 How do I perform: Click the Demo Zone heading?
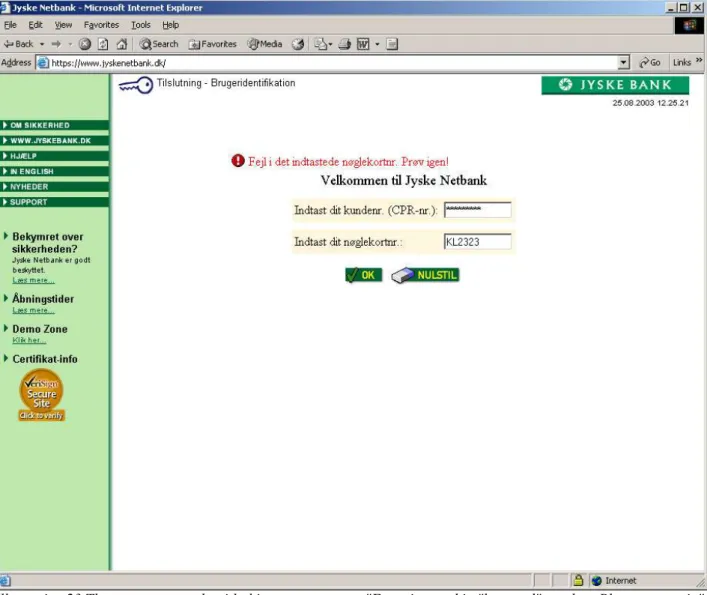point(40,329)
